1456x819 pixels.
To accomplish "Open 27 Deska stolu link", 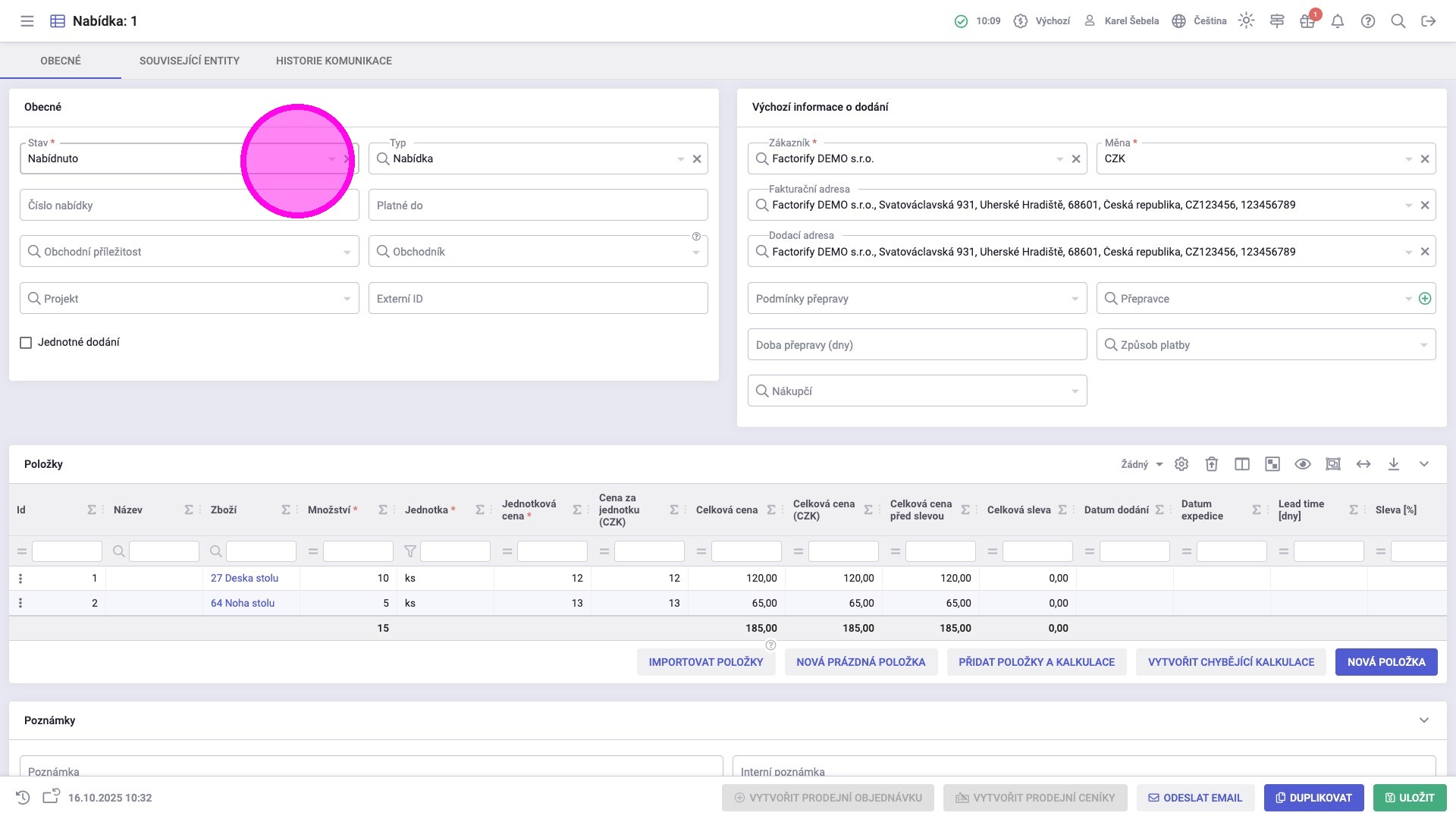I will click(x=244, y=578).
